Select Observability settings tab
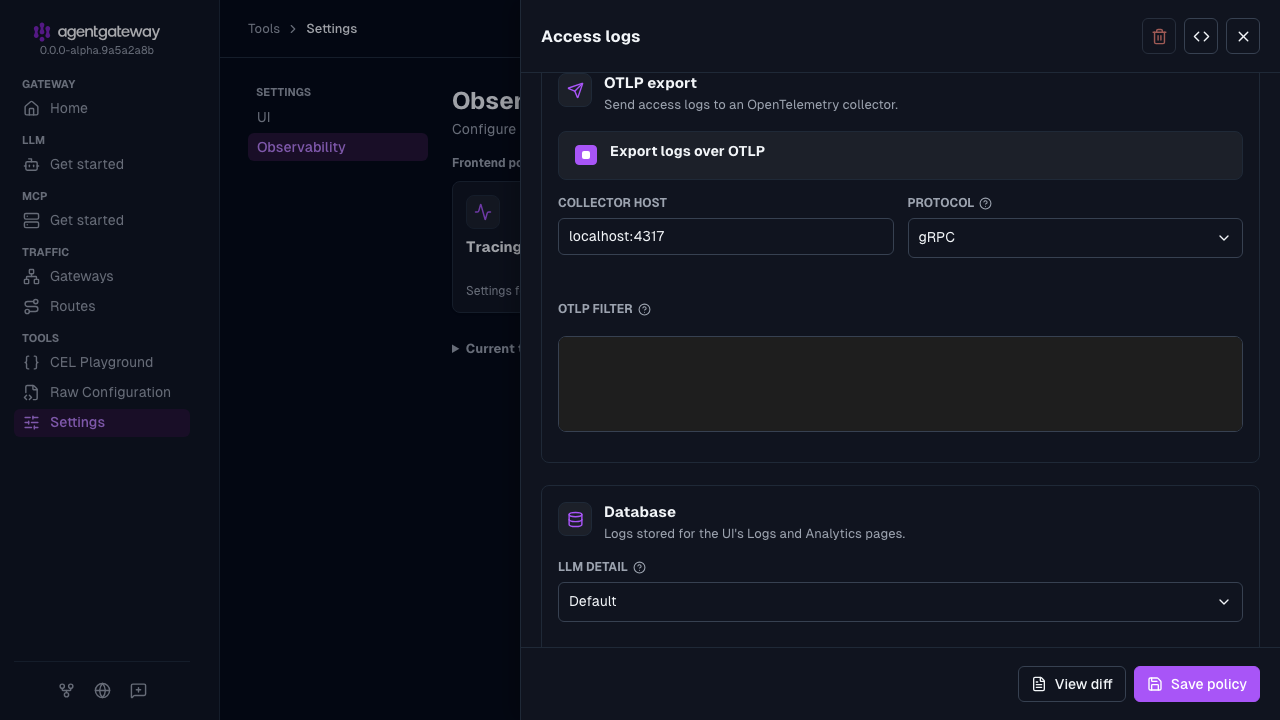Screen dimensions: 1280x720 [338, 147]
